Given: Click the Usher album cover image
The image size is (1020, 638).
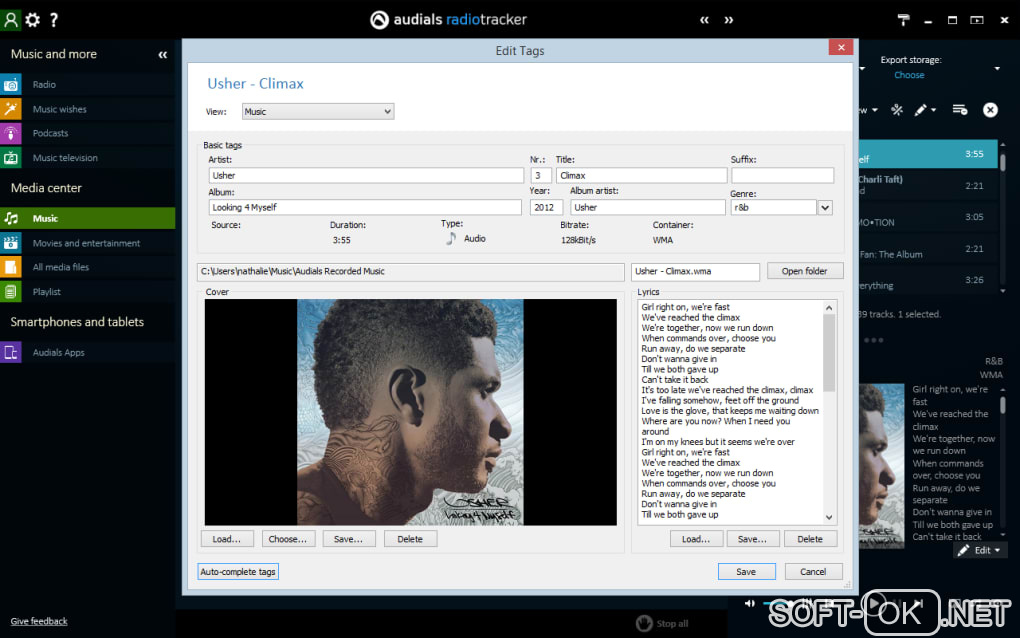Looking at the screenshot, I should point(410,412).
